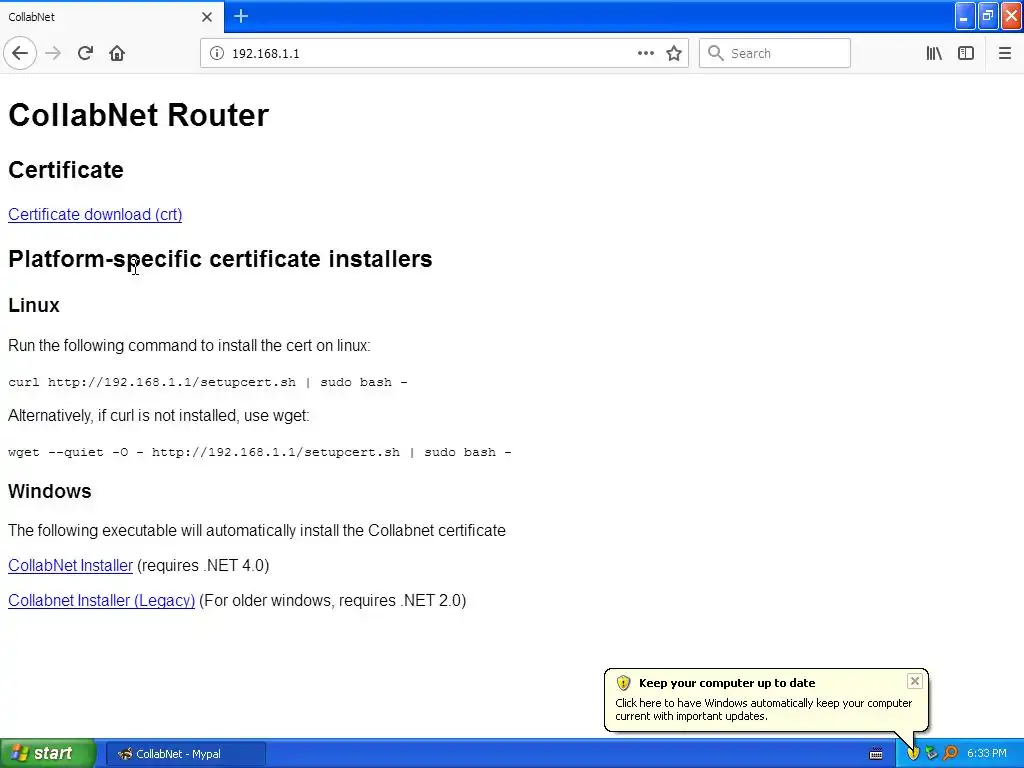This screenshot has height=768, width=1024.
Task: Open the page actions three-dot menu
Action: pyautogui.click(x=645, y=53)
